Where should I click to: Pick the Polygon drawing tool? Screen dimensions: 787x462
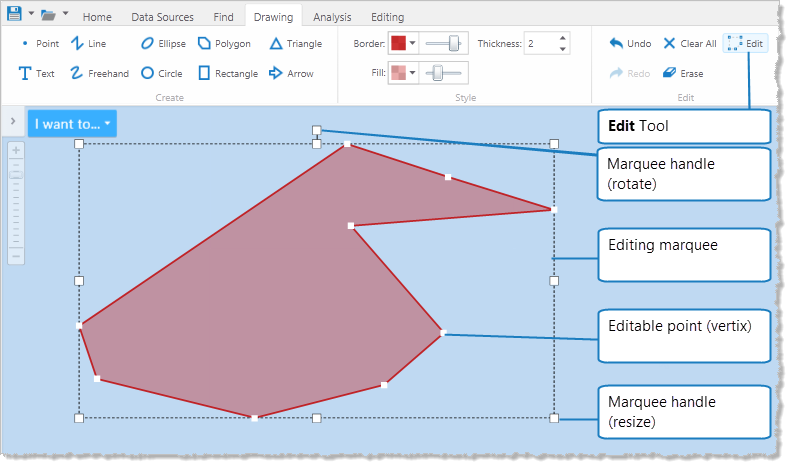tap(224, 44)
